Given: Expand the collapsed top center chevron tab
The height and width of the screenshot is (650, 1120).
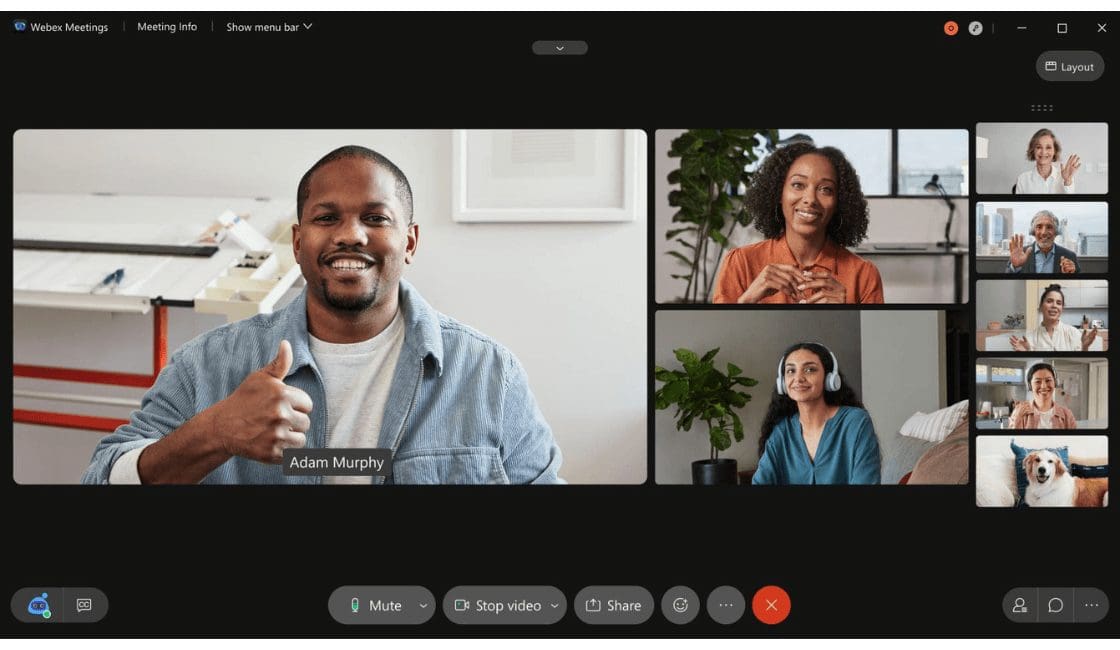Looking at the screenshot, I should click(559, 48).
